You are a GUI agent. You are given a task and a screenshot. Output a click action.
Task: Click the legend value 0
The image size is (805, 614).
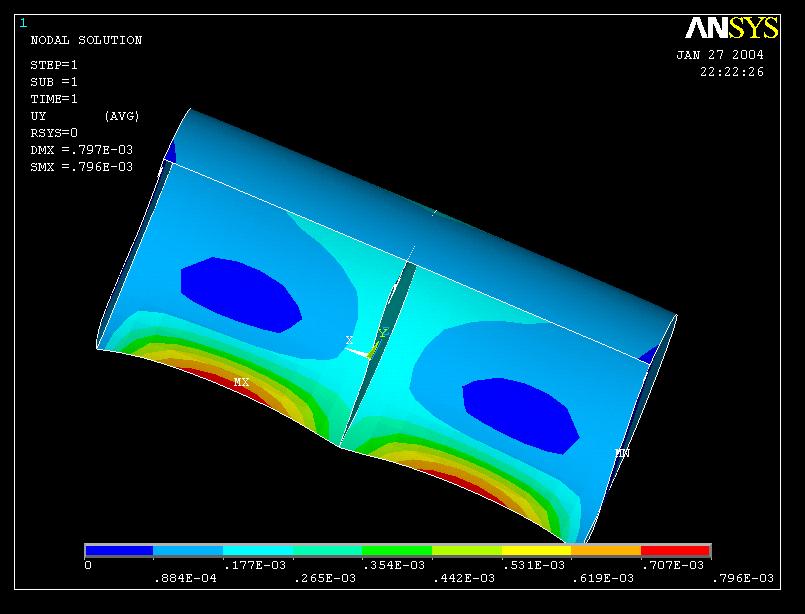pos(88,565)
